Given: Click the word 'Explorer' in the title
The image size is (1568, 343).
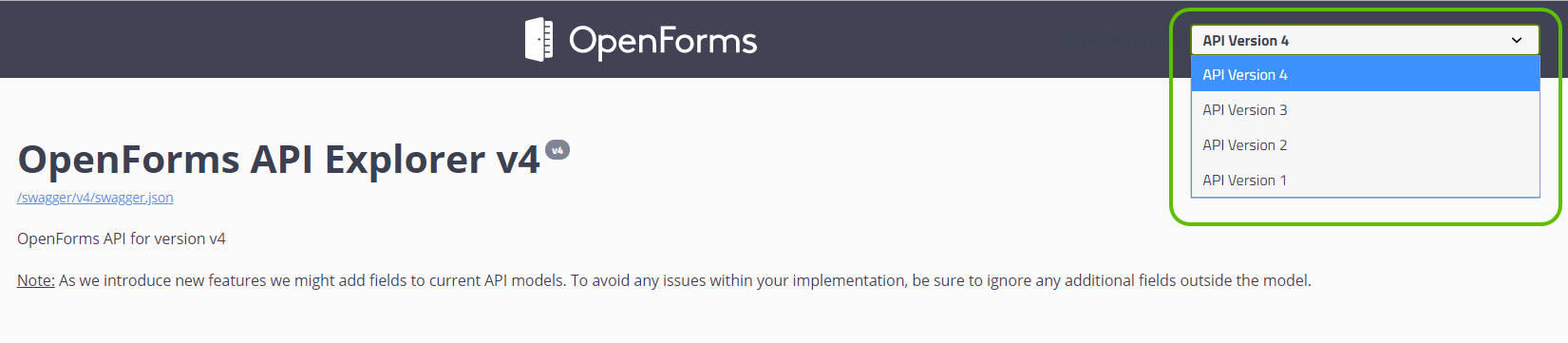Looking at the screenshot, I should 406,160.
